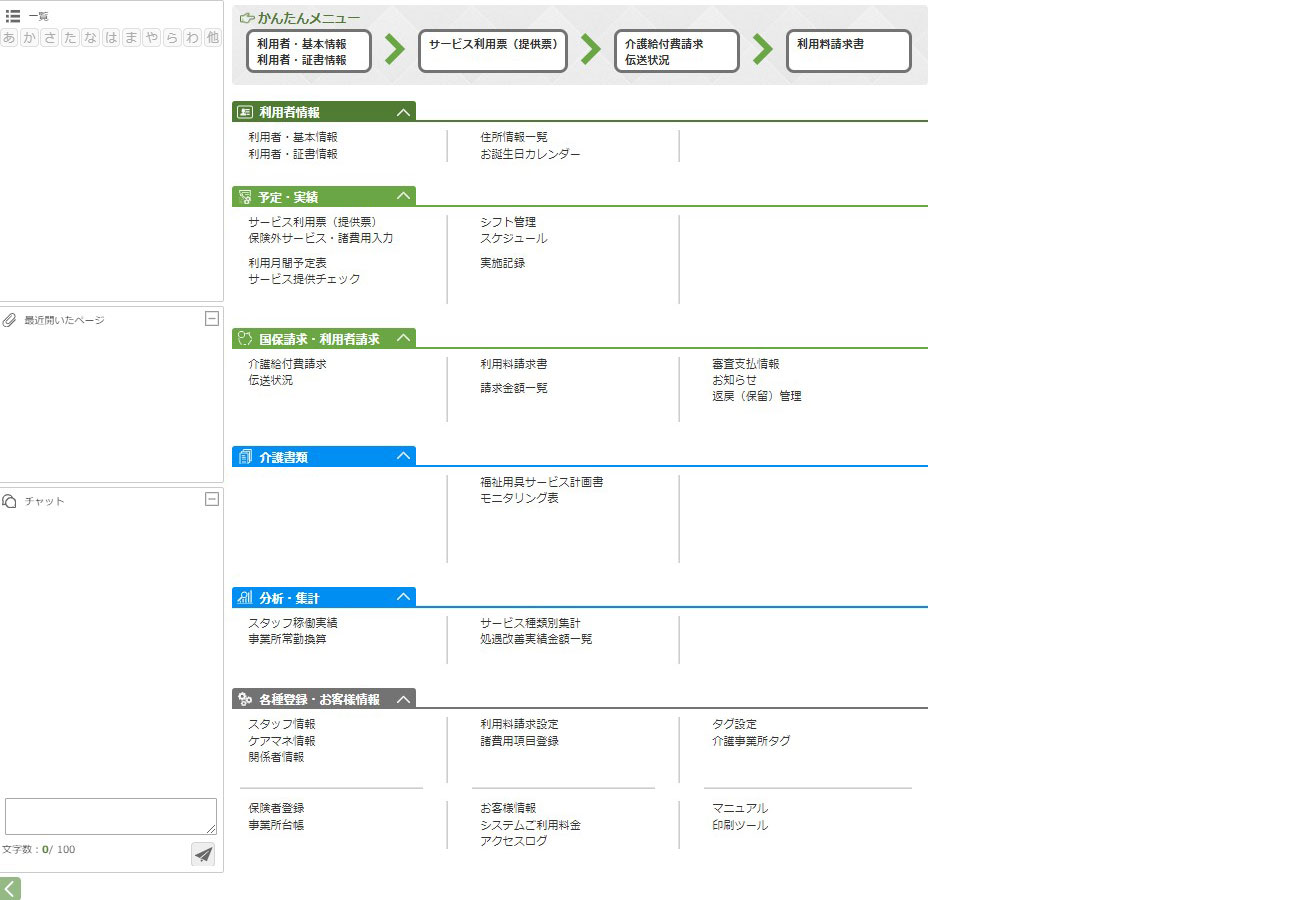This screenshot has width=1300, height=900.
Task: Click the 国保請求・利用者請求 section icon
Action: (245, 339)
